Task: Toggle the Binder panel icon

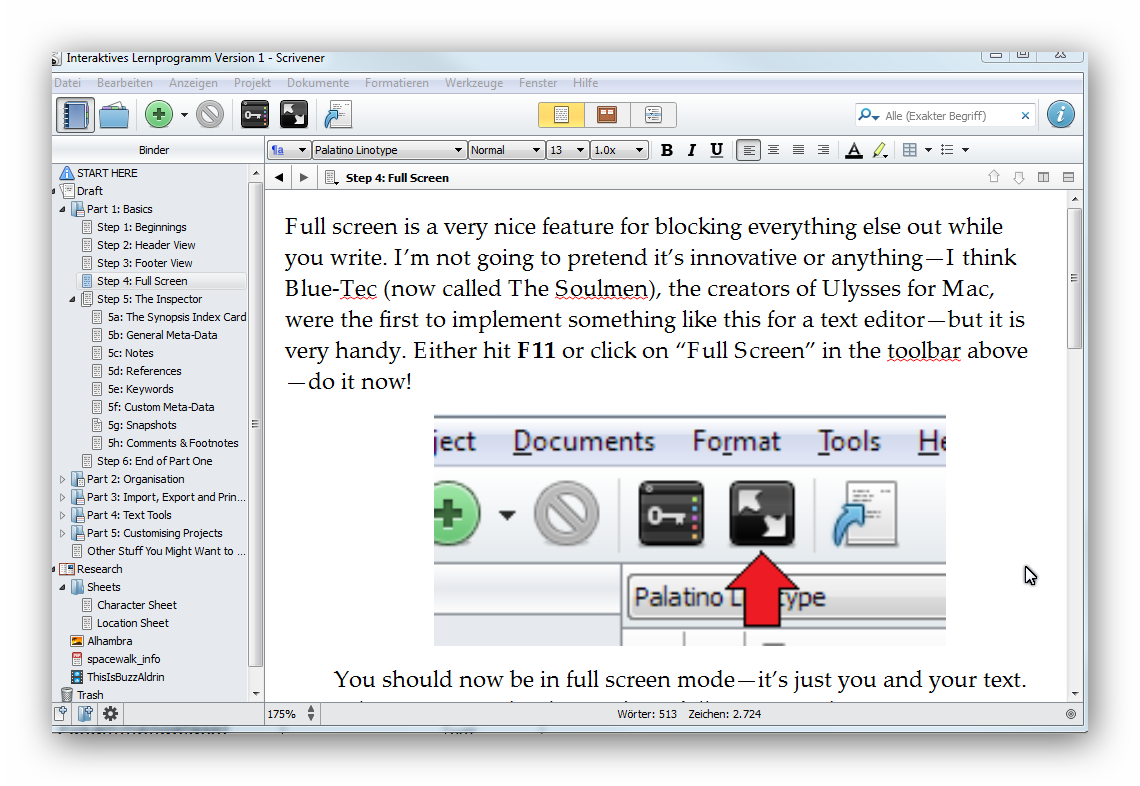Action: 75,115
